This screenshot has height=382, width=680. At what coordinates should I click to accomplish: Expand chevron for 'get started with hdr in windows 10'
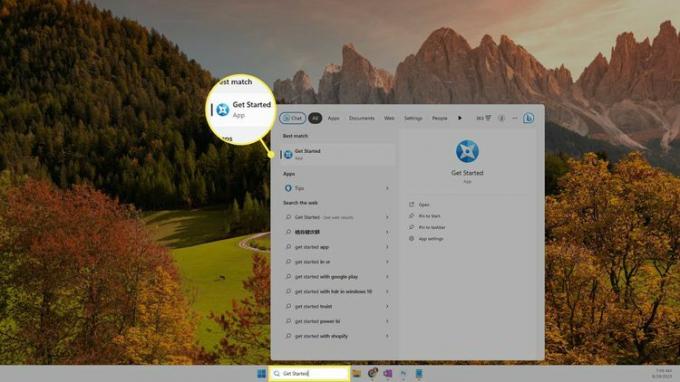click(x=387, y=291)
